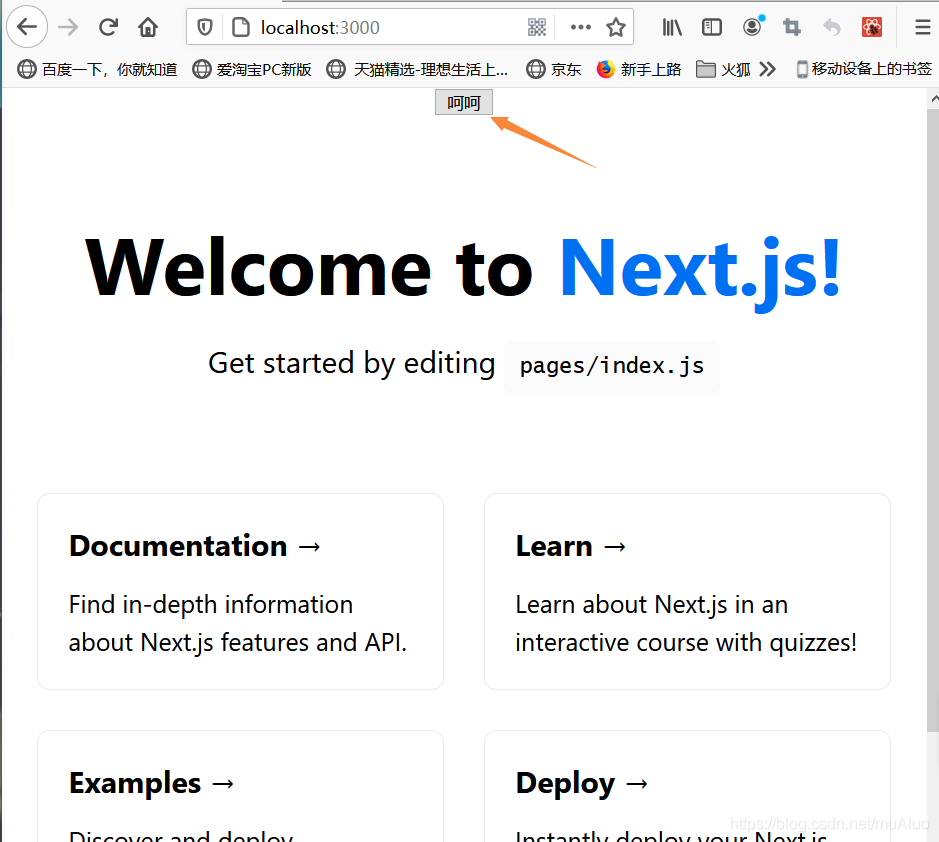Reload the page with refresh icon

pos(108,27)
